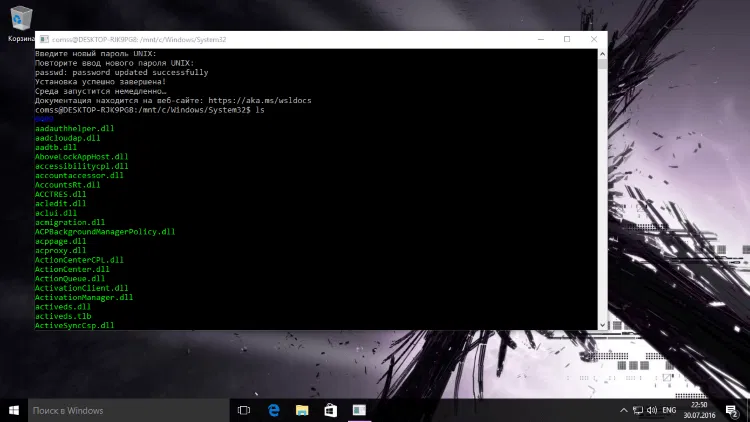Click the acproxy.dll entry
Image resolution: width=750 pixels, height=422 pixels.
point(61,250)
